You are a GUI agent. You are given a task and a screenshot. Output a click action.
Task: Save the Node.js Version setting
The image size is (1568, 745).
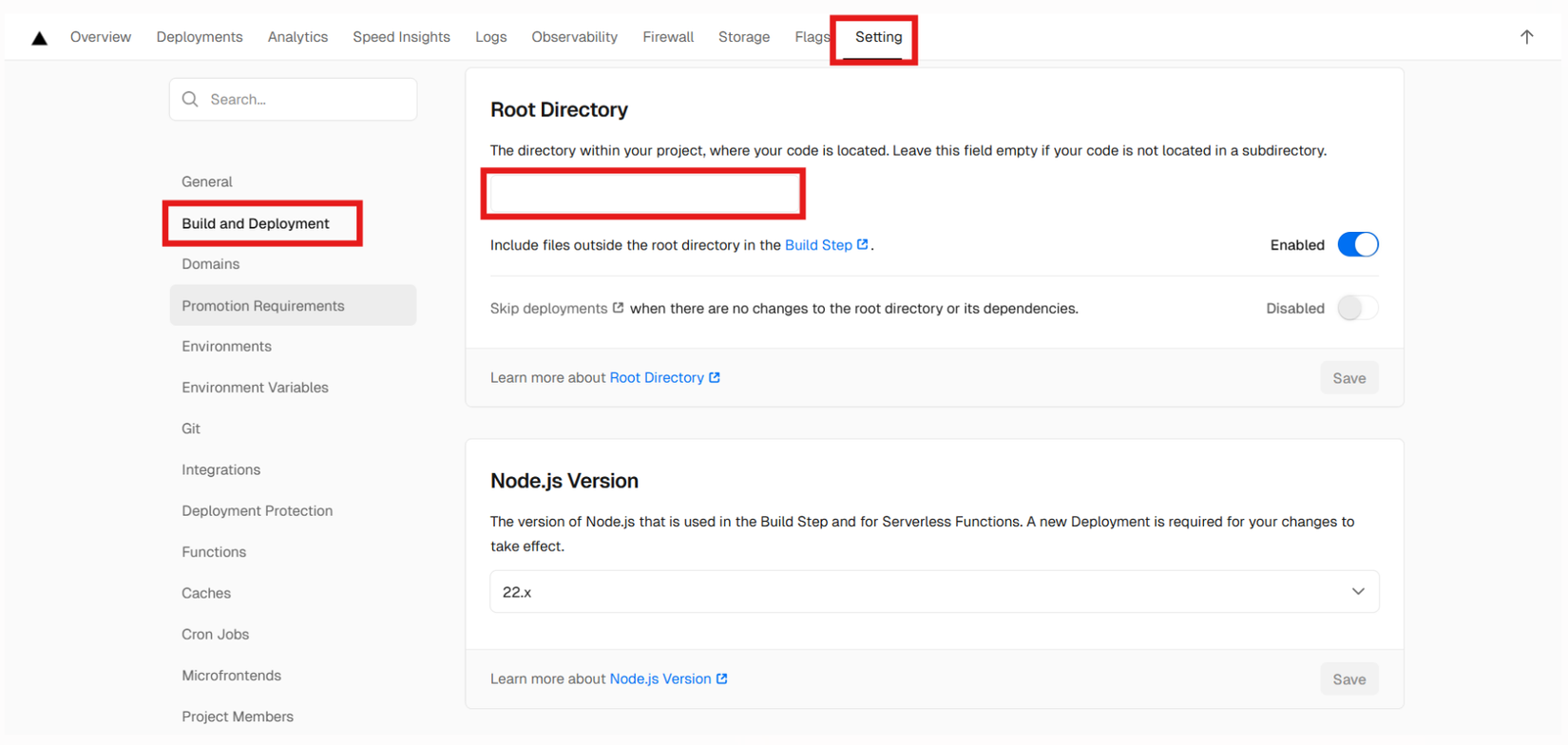click(x=1348, y=679)
